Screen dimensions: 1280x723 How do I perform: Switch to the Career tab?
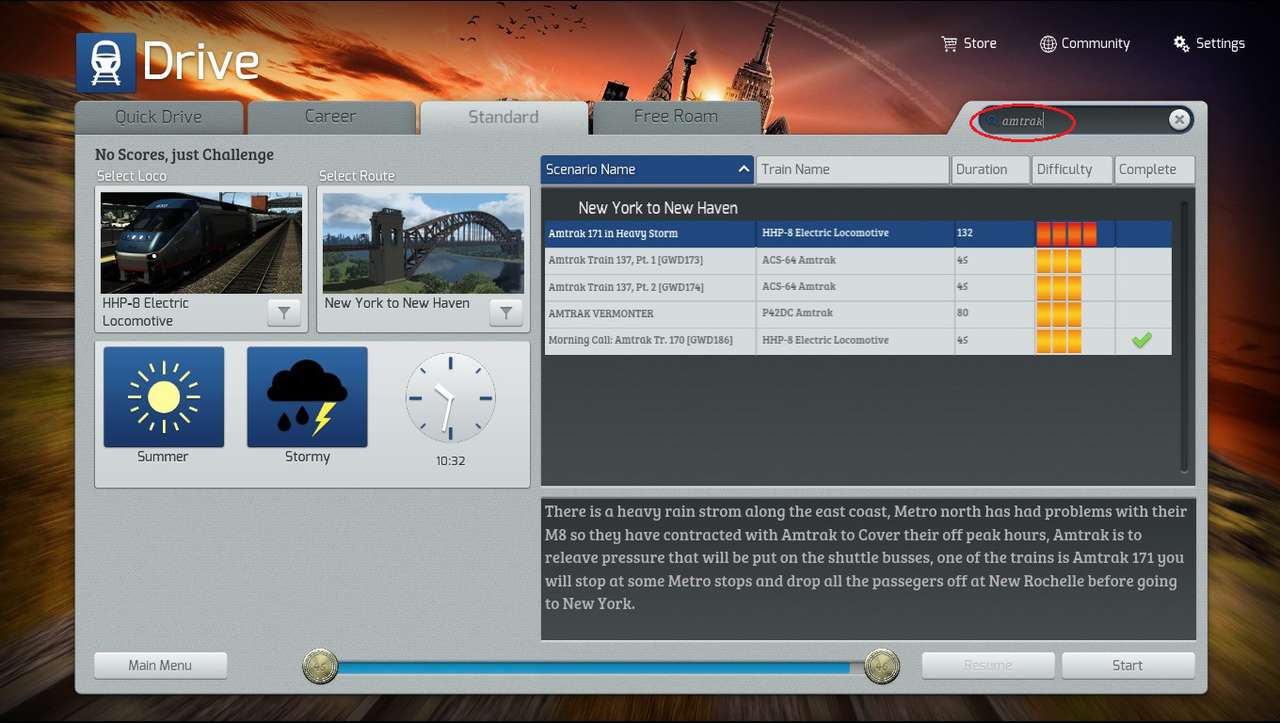[331, 117]
